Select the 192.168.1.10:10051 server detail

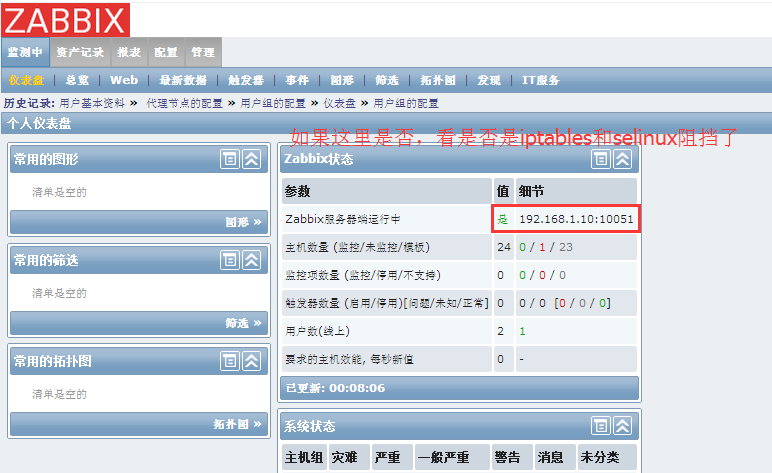tap(576, 219)
